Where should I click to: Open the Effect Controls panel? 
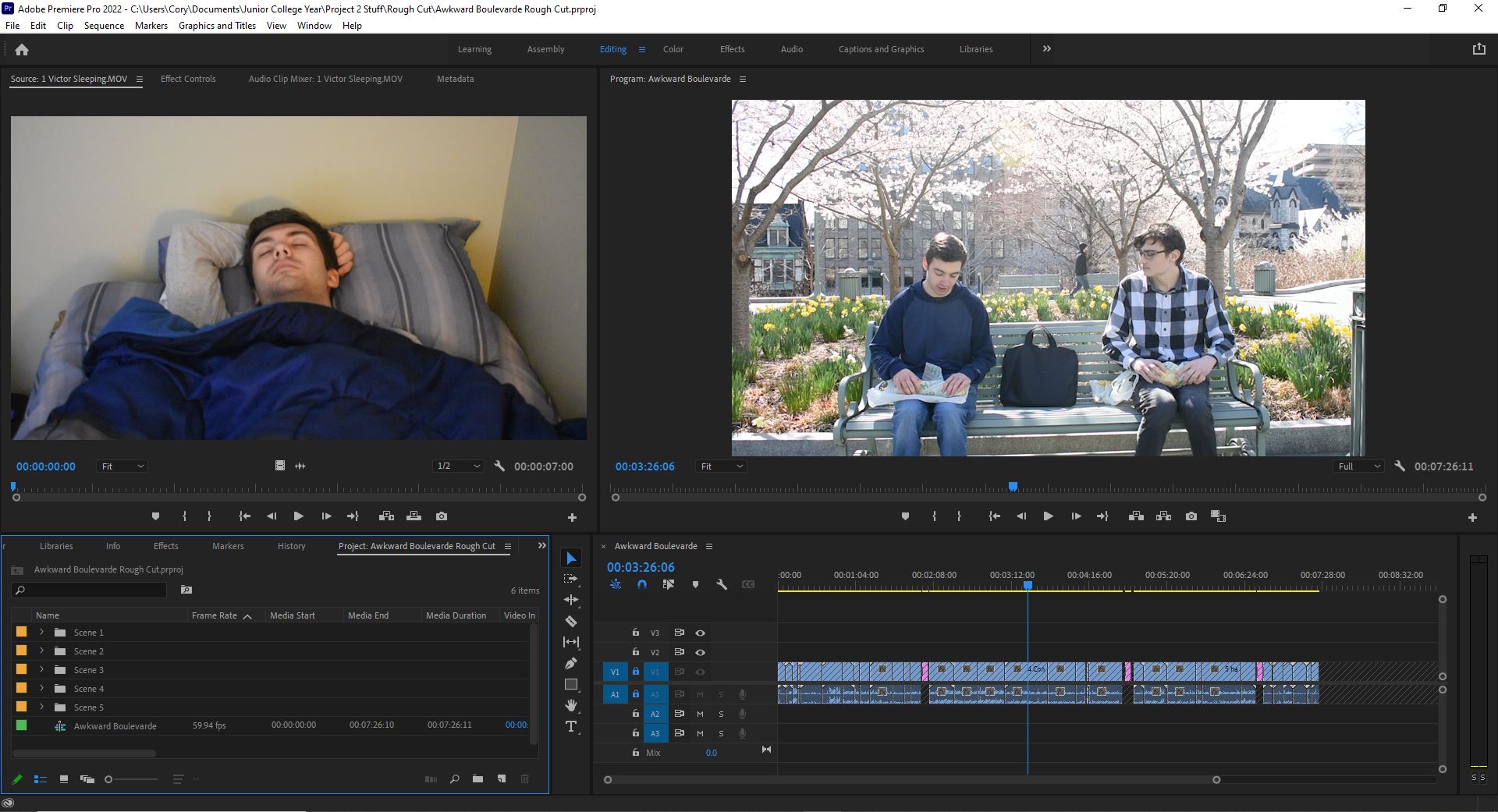click(x=188, y=79)
